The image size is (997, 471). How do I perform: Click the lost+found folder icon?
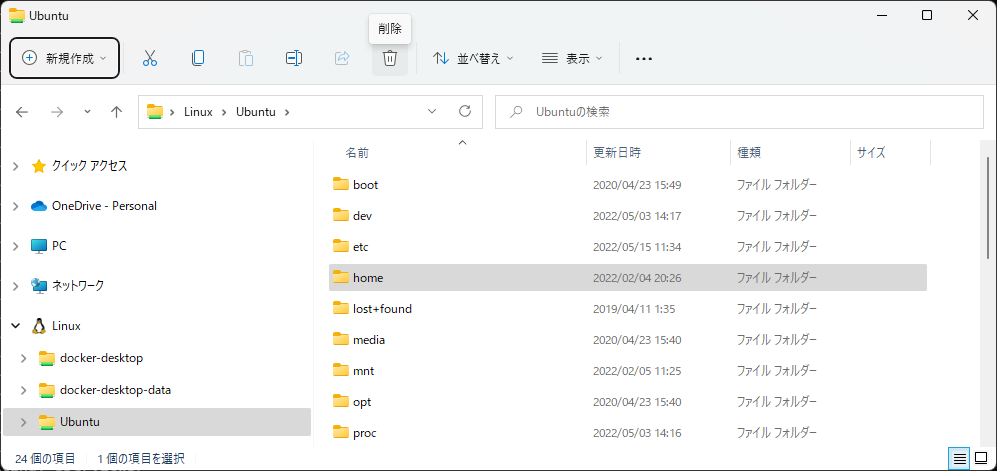(341, 308)
